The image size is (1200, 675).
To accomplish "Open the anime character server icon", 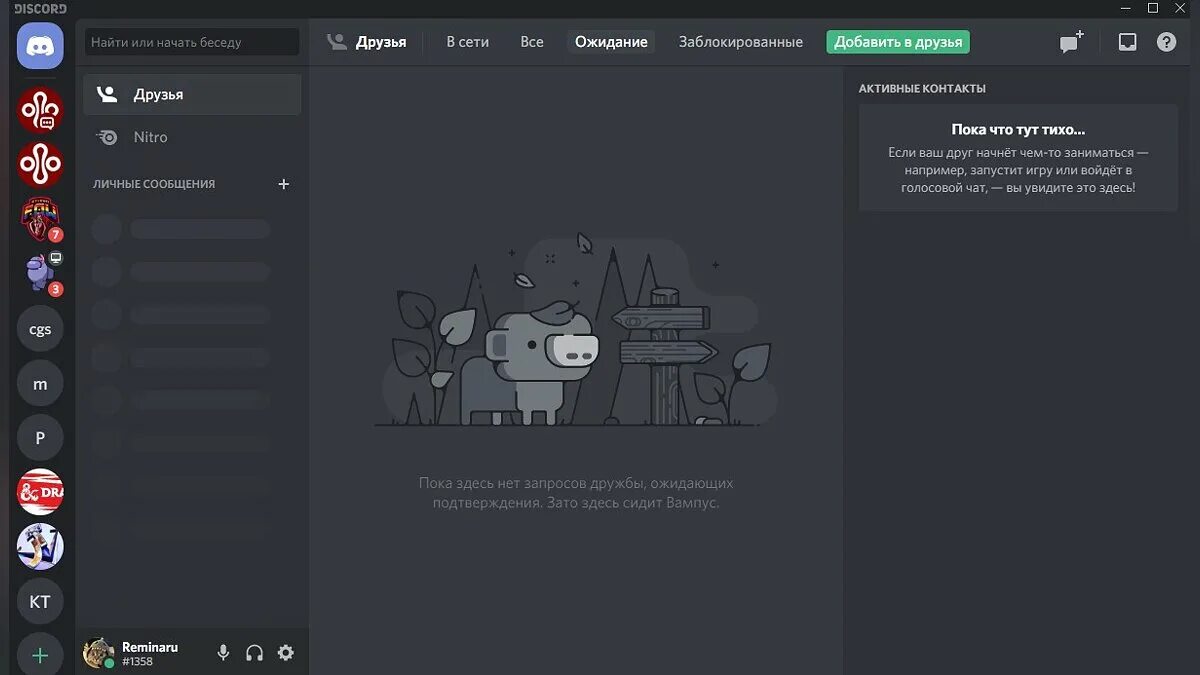I will tap(40, 547).
